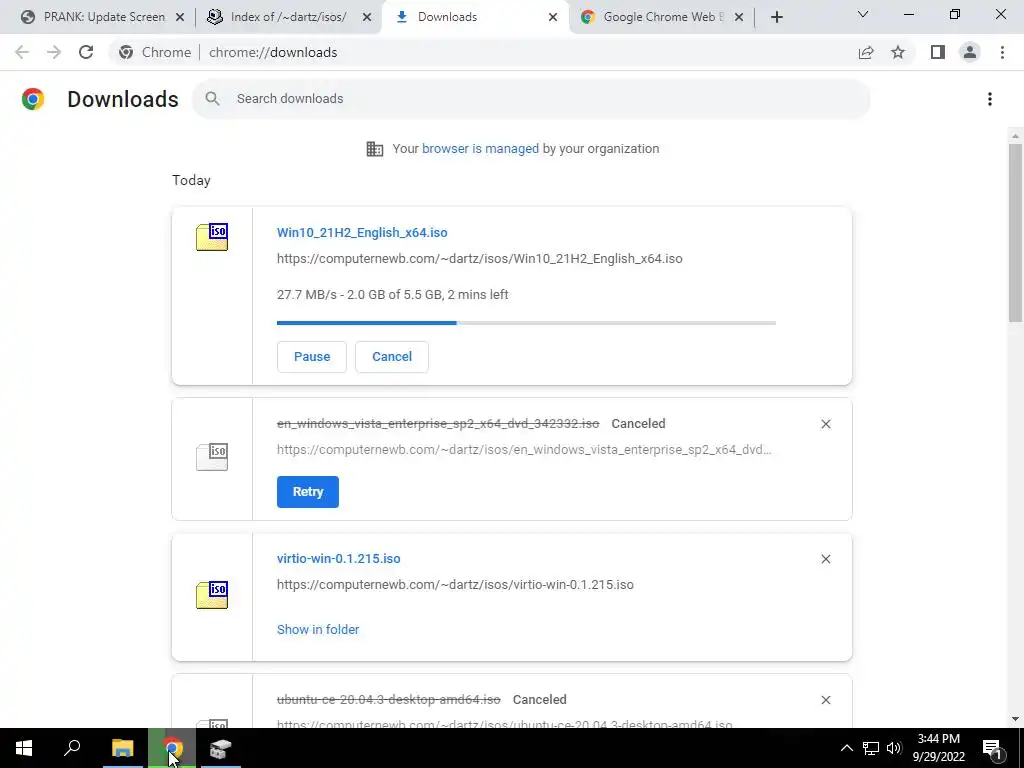Screen dimensions: 1024x768
Task: Switch to the Index of /~dartz/isos/ tab
Action: click(288, 17)
